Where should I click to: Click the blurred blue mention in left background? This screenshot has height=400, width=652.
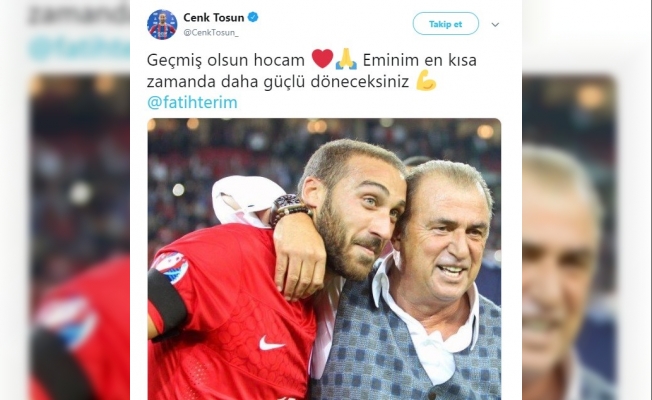click(79, 49)
